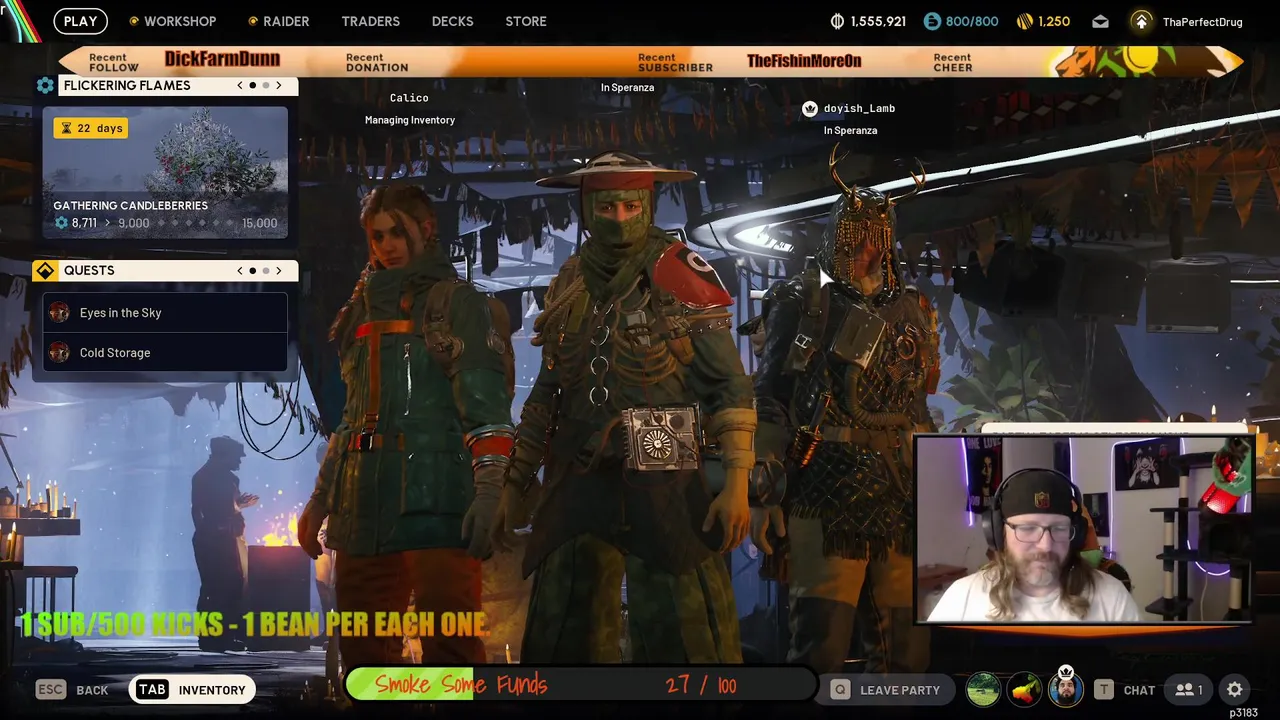The height and width of the screenshot is (720, 1280).
Task: Click the blue token icon beside 800/800
Action: (x=932, y=21)
